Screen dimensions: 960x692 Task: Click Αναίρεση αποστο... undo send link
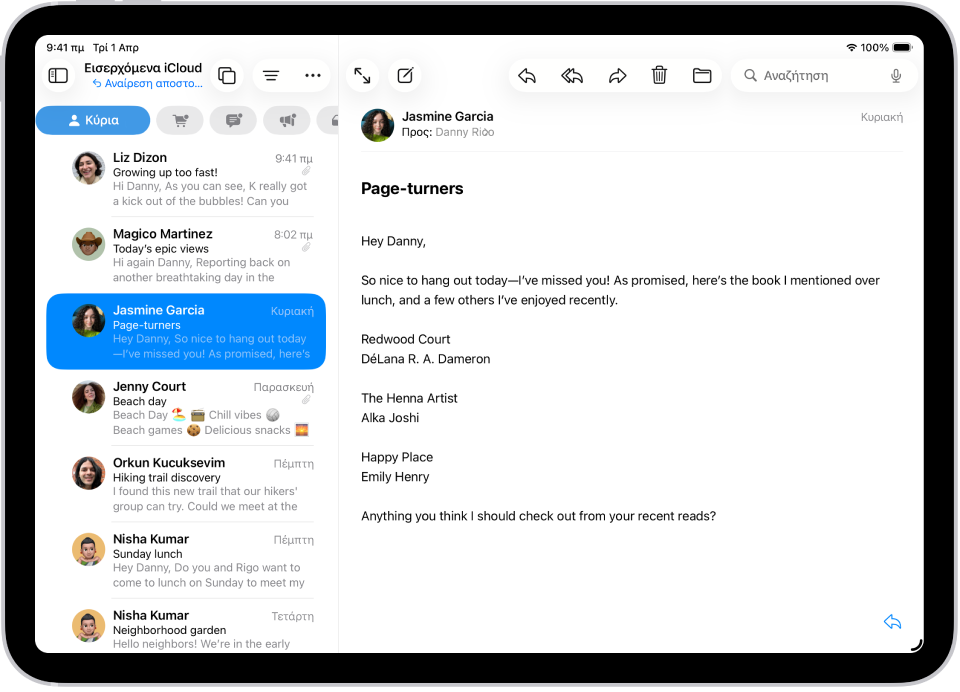(148, 83)
